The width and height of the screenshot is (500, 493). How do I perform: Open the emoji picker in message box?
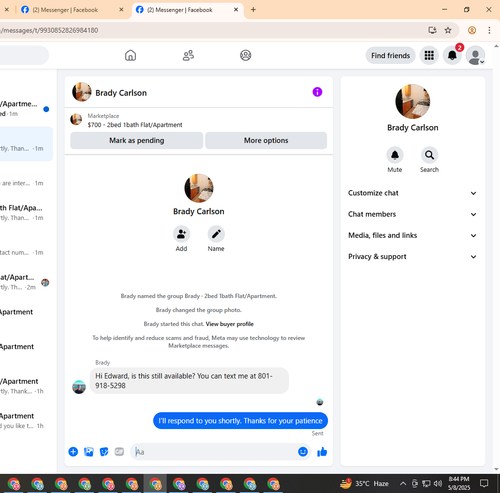tap(303, 452)
